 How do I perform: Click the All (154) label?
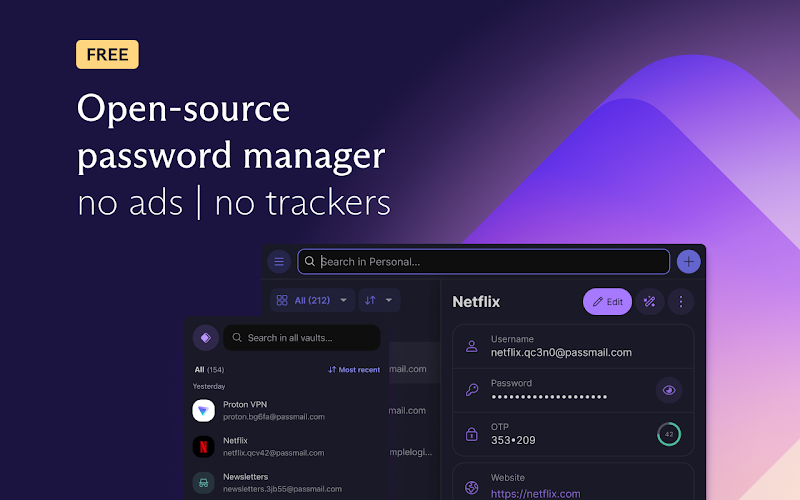[209, 370]
